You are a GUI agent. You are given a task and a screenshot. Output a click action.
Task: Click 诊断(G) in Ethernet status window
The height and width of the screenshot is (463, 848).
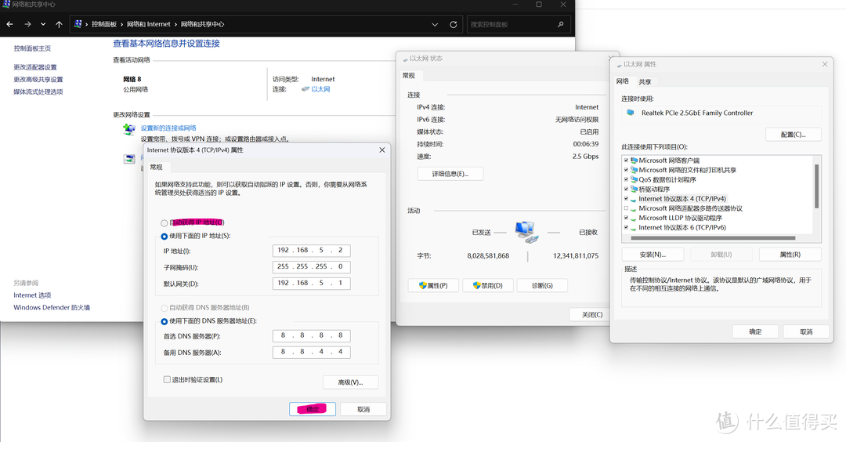click(x=542, y=286)
